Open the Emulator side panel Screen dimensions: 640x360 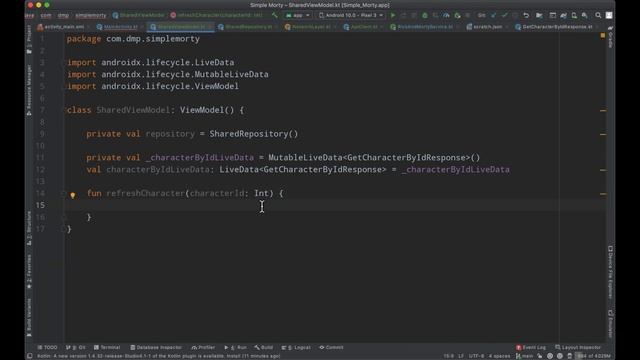tap(610, 324)
